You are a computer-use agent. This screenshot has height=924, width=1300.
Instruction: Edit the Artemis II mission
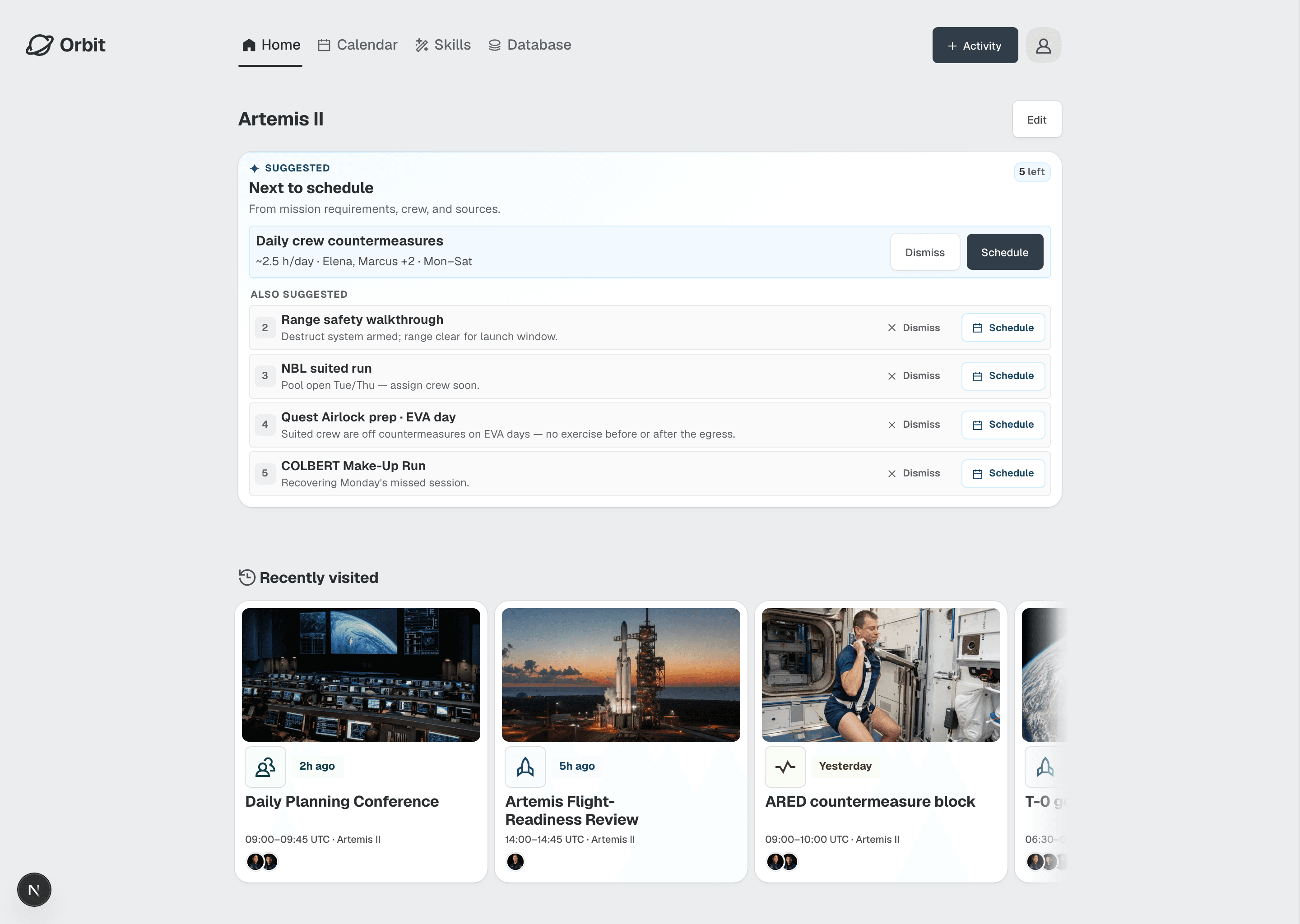[x=1036, y=120]
